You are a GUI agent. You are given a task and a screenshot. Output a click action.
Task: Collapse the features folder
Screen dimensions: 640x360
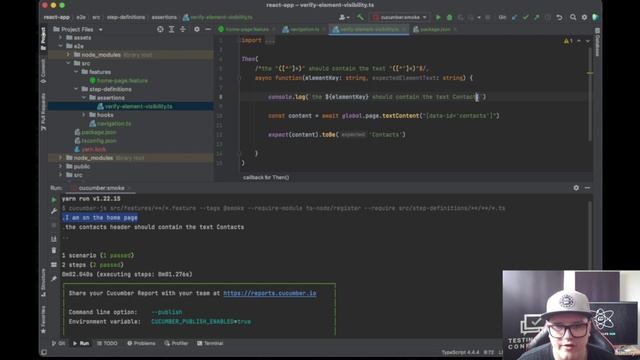pyautogui.click(x=76, y=72)
